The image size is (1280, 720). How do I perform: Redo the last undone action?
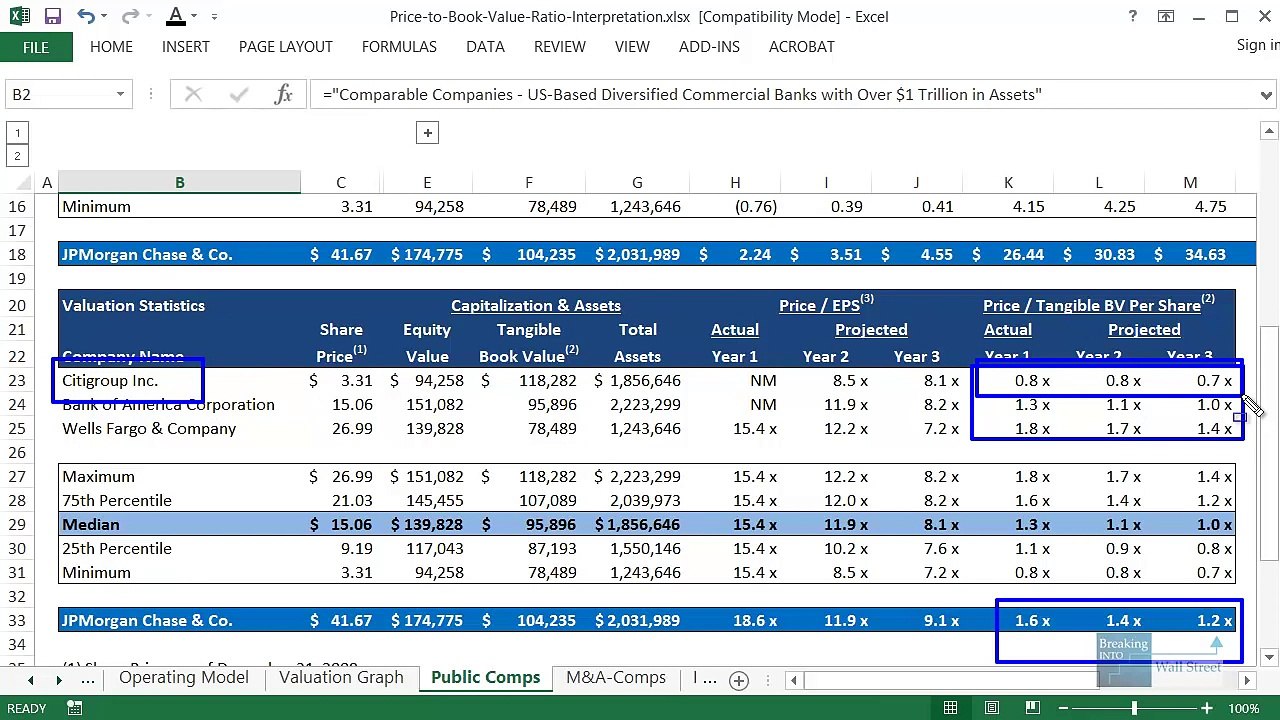130,16
